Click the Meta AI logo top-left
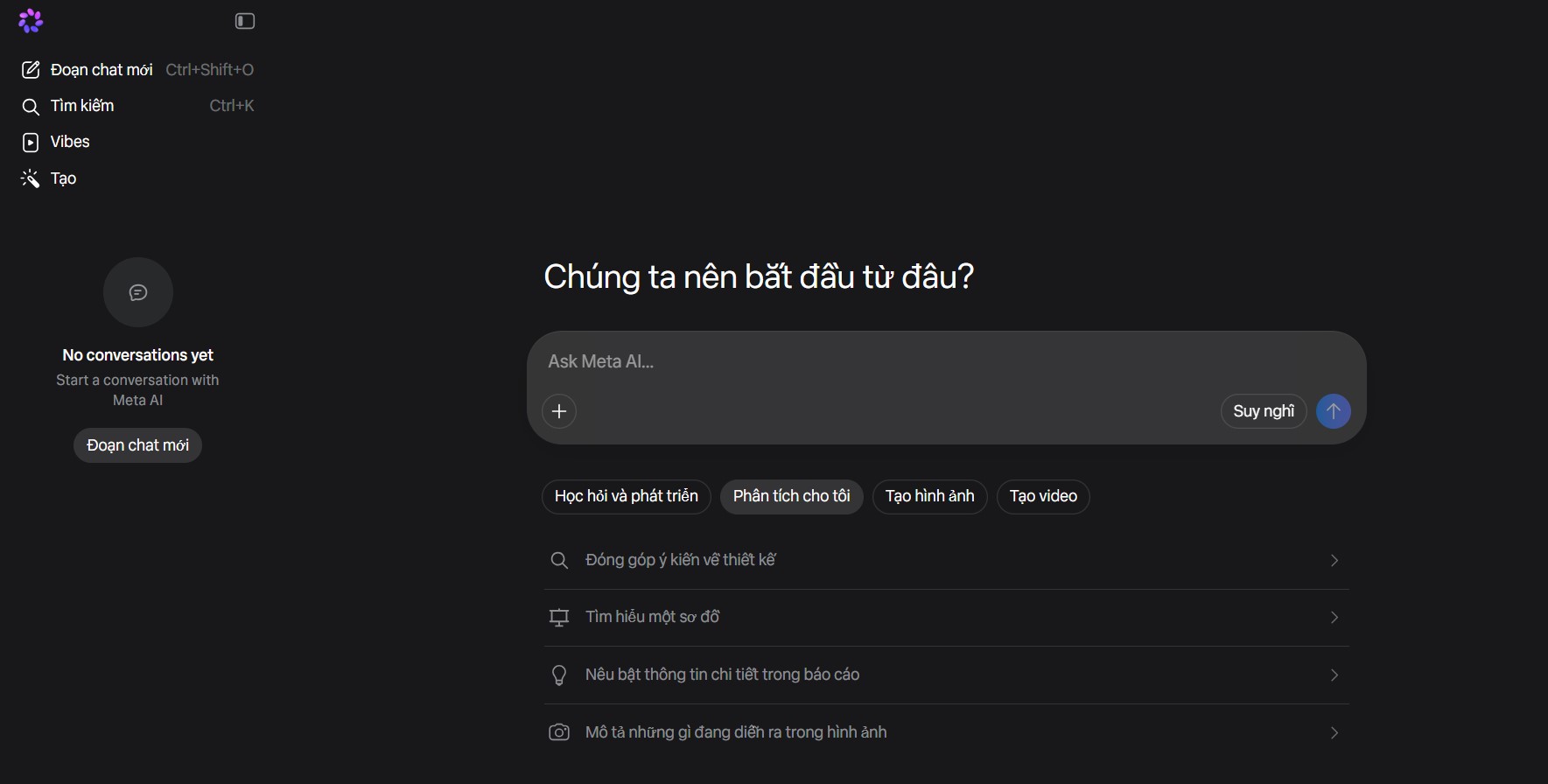 [x=31, y=20]
